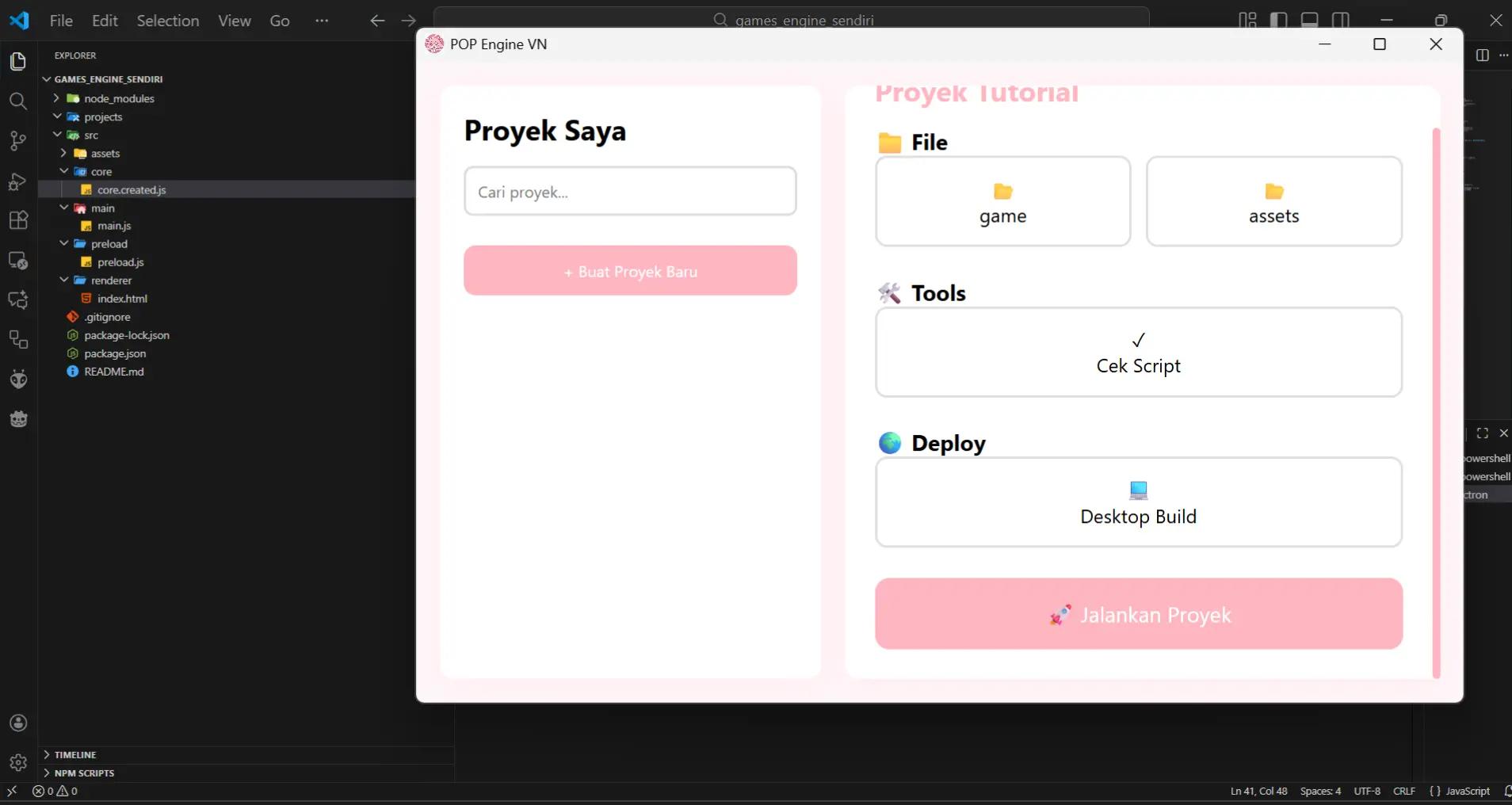Image resolution: width=1512 pixels, height=805 pixels.
Task: Open package.json file
Action: click(x=115, y=353)
